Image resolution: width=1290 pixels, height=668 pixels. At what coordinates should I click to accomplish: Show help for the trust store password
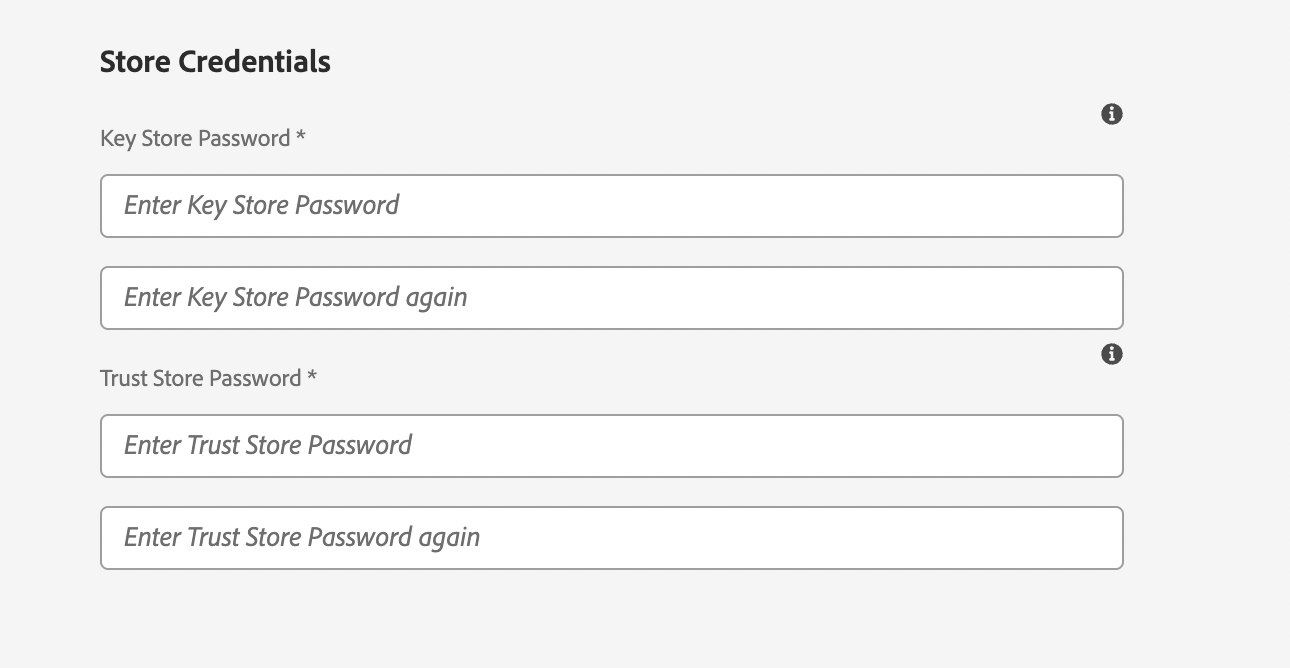1111,354
